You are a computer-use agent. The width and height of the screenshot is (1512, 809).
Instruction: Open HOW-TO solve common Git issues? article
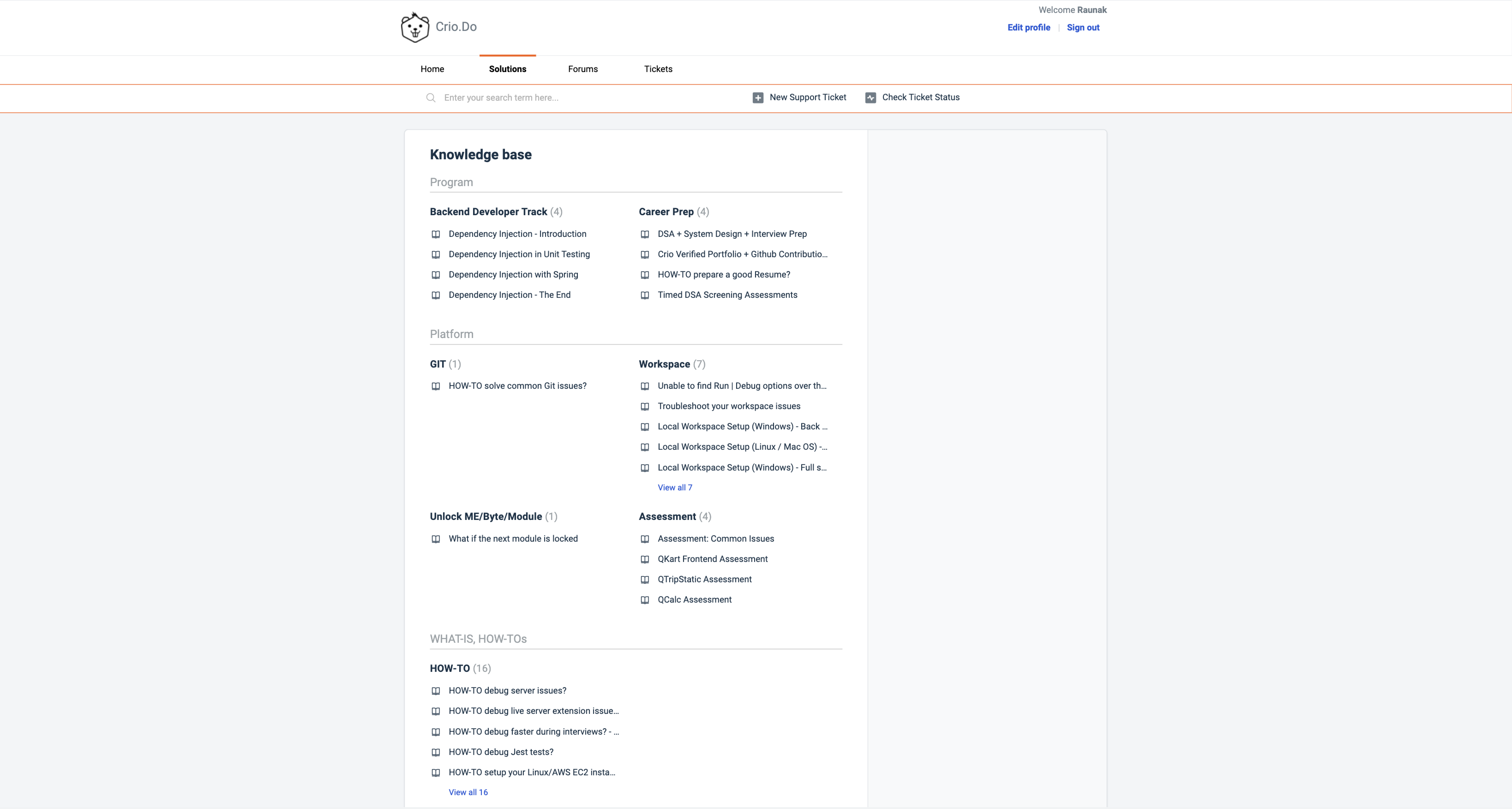(517, 386)
